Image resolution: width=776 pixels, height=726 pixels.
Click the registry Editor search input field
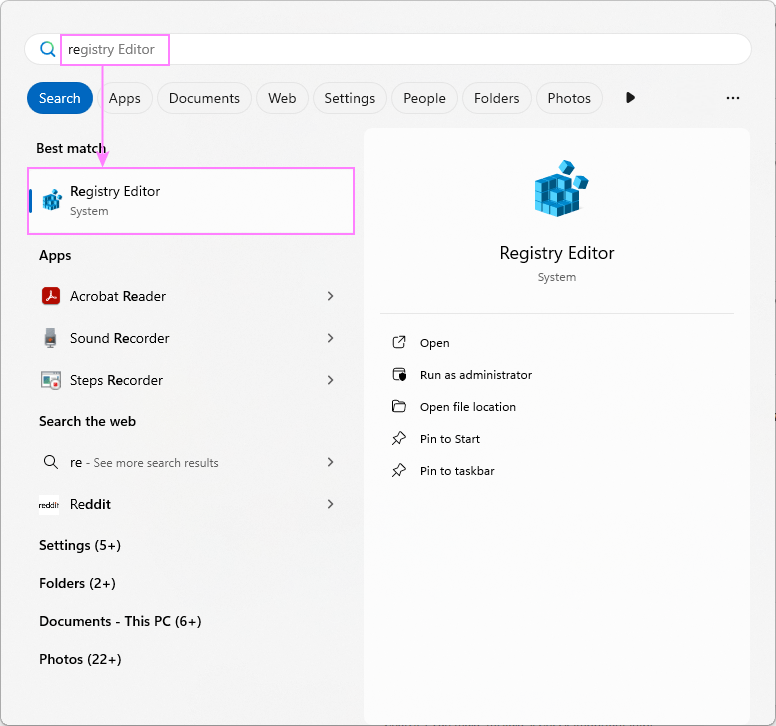388,49
